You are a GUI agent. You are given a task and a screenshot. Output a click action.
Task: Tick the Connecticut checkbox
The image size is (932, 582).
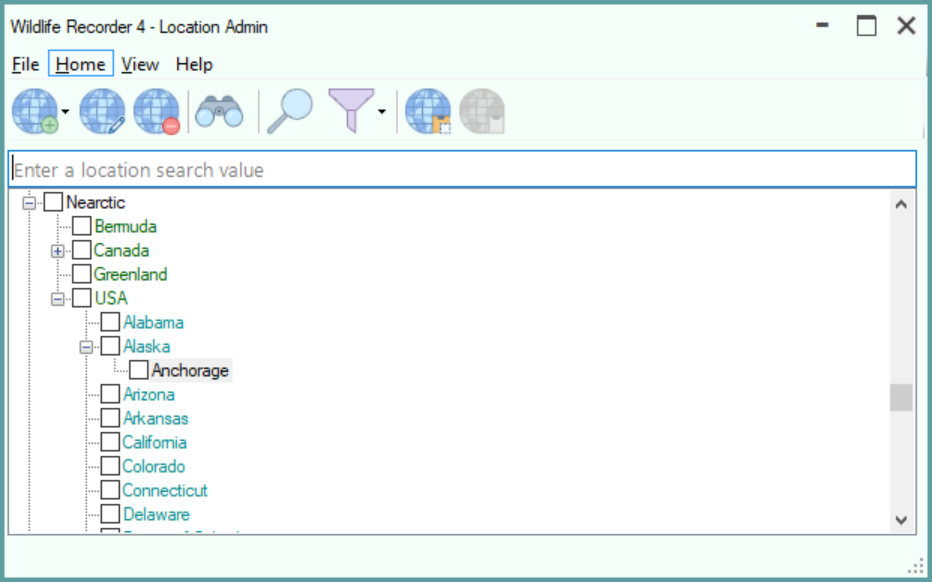click(110, 489)
